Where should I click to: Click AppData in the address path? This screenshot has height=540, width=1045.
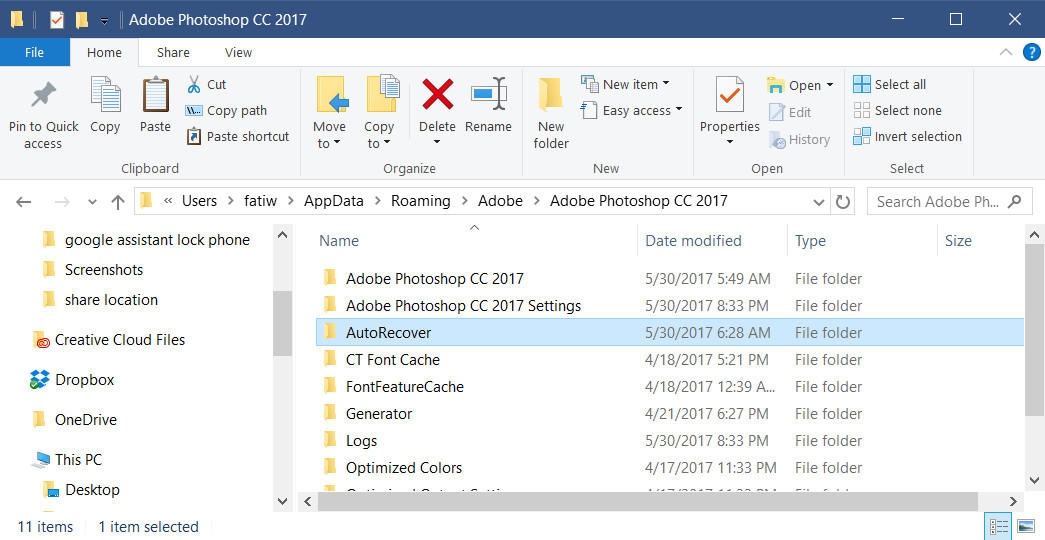[x=334, y=201]
